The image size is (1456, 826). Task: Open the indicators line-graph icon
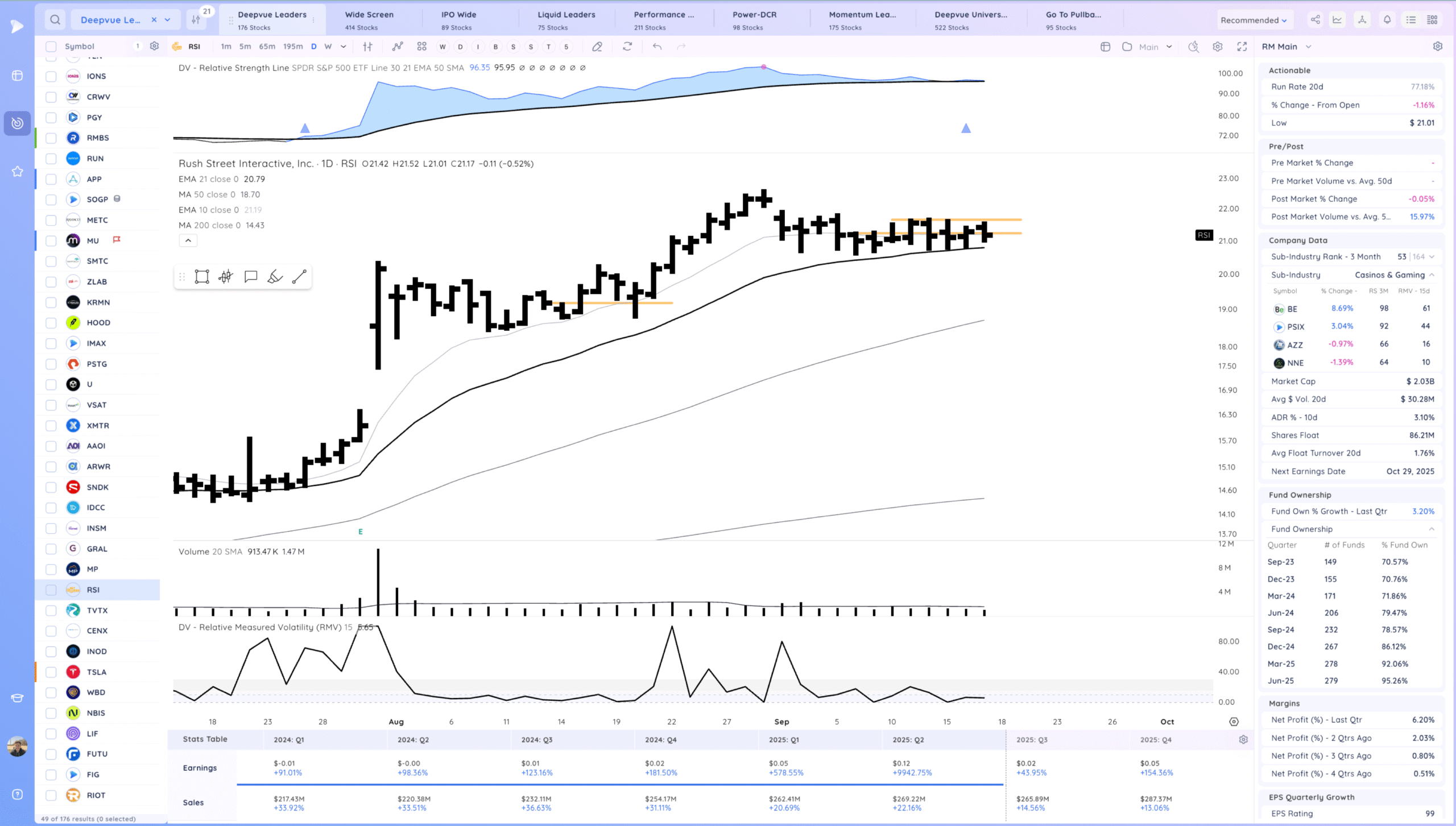tap(397, 47)
